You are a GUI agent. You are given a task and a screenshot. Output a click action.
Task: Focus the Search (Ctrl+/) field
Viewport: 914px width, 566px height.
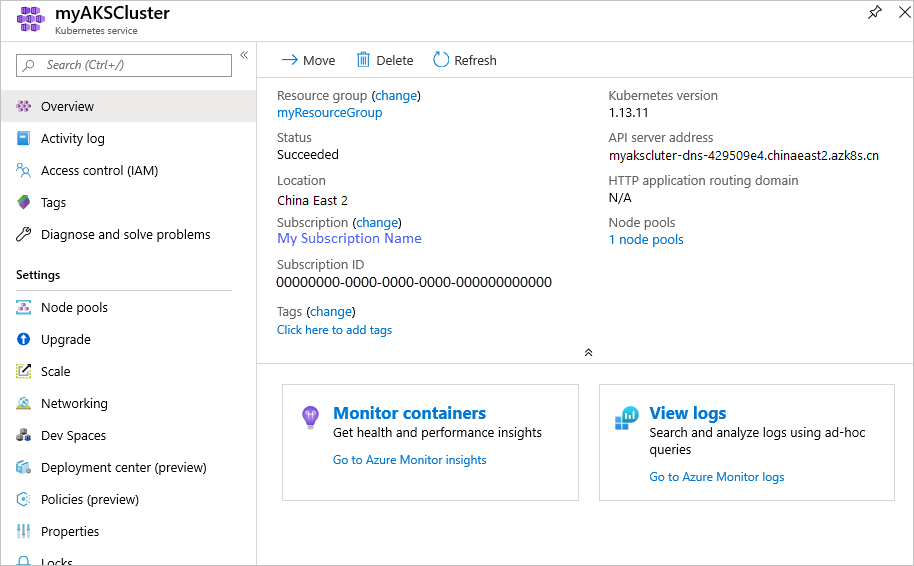coord(124,65)
